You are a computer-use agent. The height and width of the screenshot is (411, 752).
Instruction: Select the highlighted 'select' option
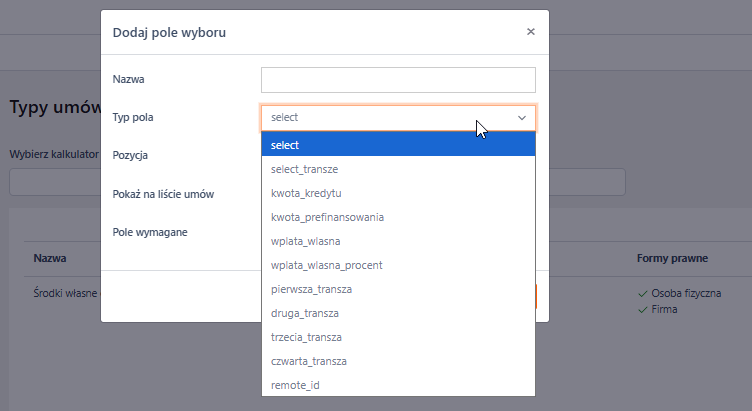(x=398, y=146)
